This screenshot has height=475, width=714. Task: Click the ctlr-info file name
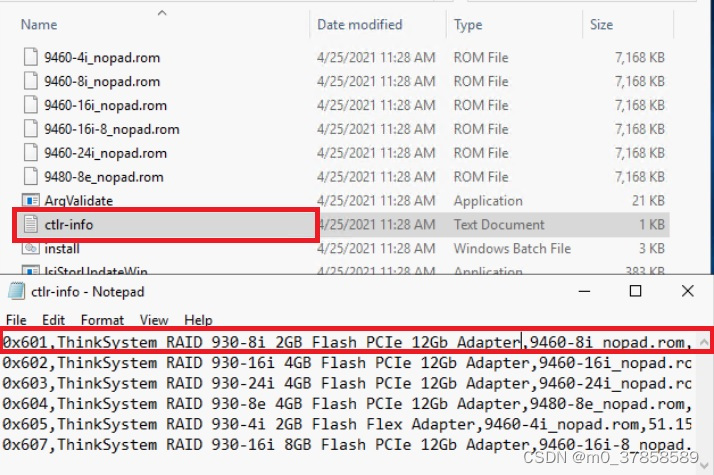[69, 225]
